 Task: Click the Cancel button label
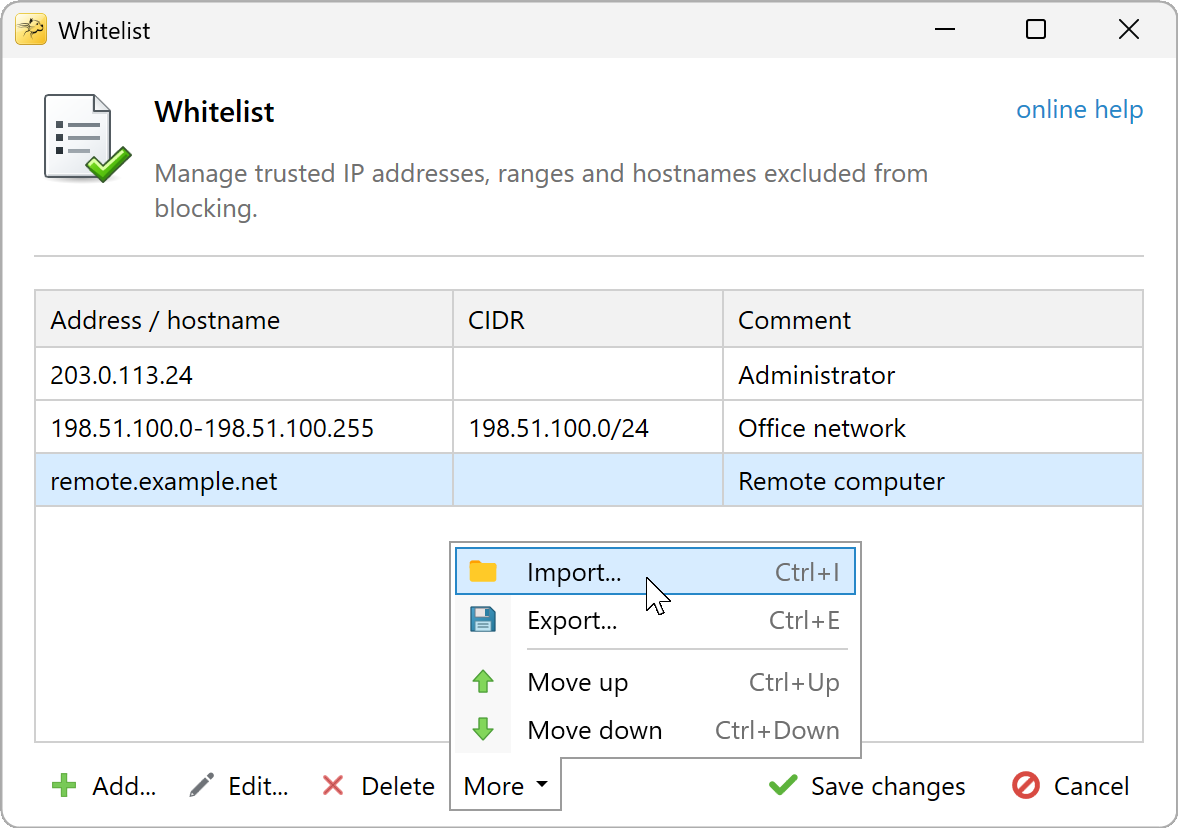(x=1091, y=786)
